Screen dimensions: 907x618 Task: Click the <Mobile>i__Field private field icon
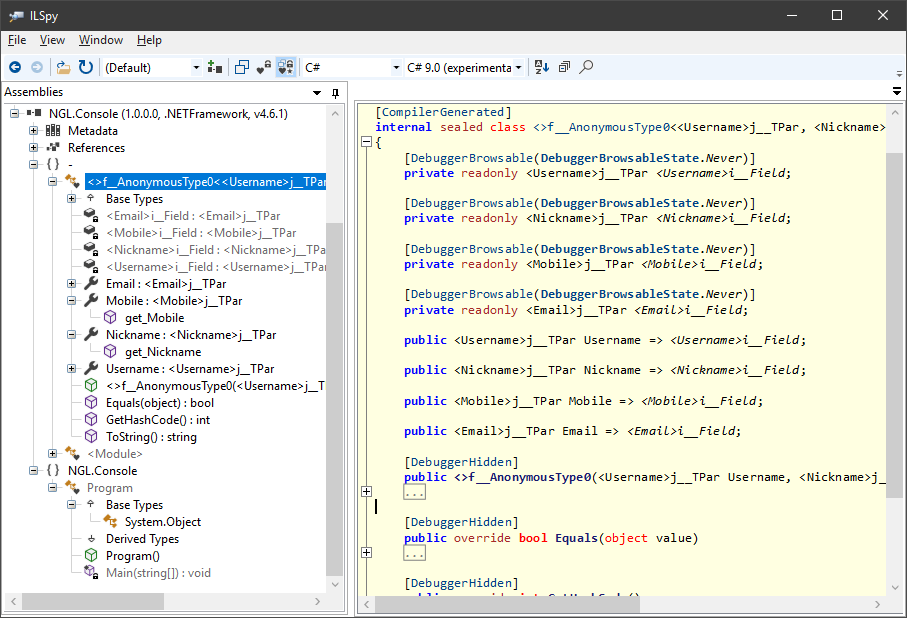(x=91, y=233)
